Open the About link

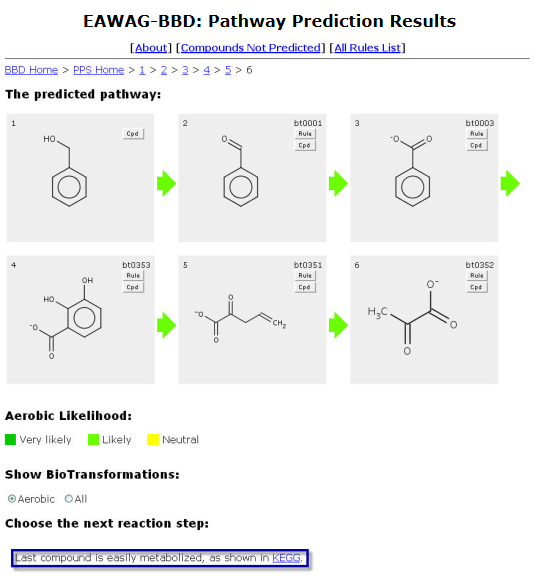(x=151, y=48)
